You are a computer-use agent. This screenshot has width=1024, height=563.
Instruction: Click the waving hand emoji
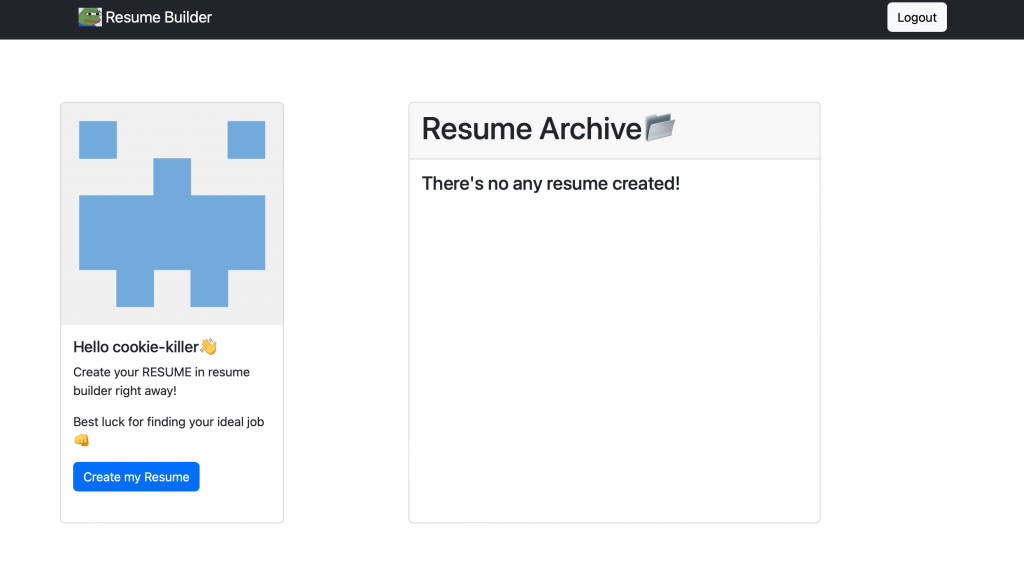point(208,347)
